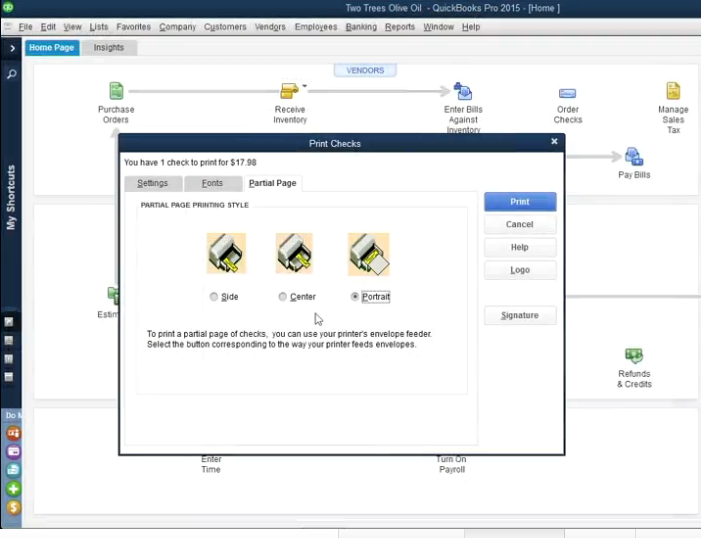Open the View menu
Viewport: 701px width, 538px height.
click(x=72, y=27)
